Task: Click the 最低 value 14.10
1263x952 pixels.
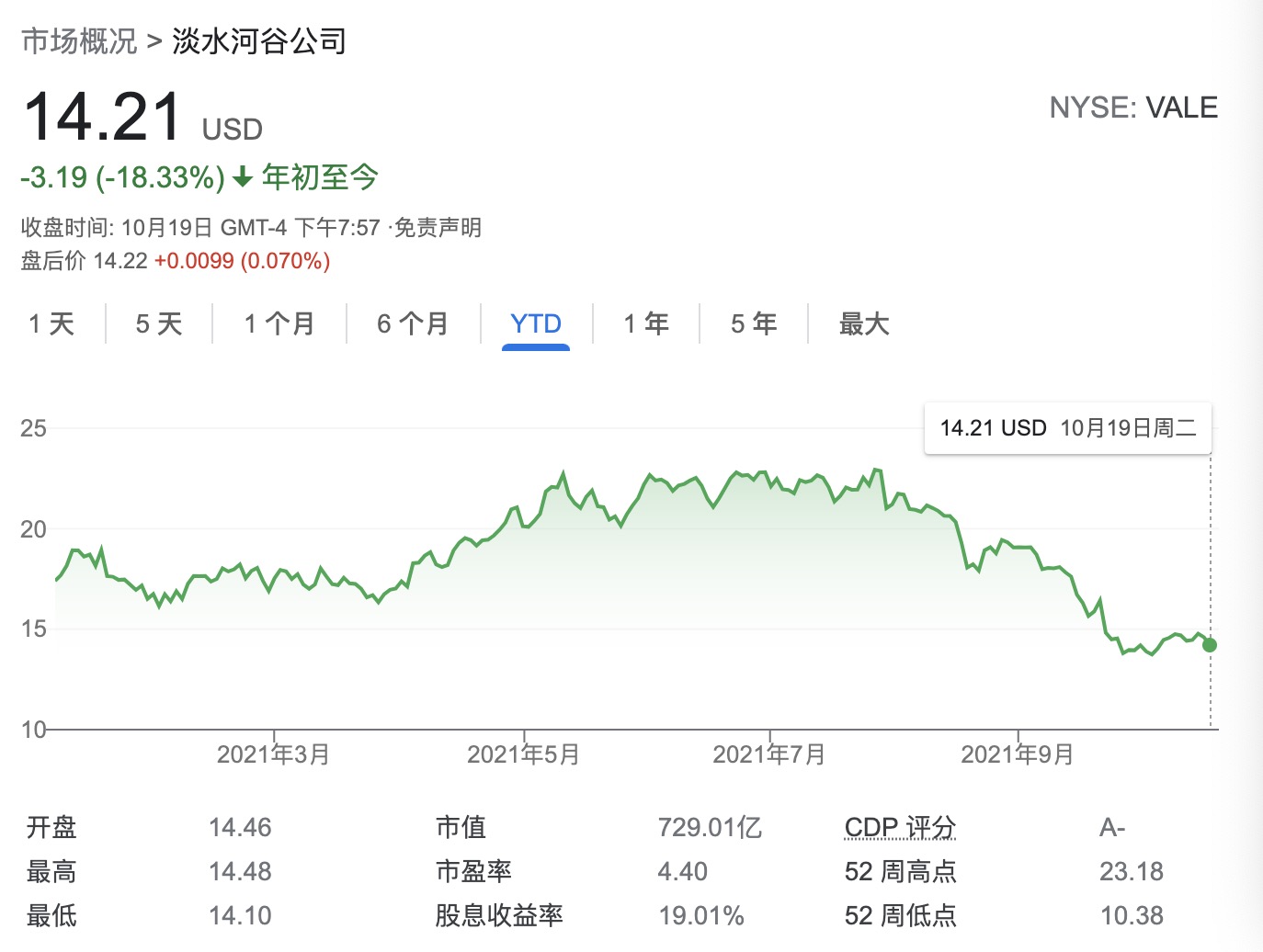Action: point(240,915)
